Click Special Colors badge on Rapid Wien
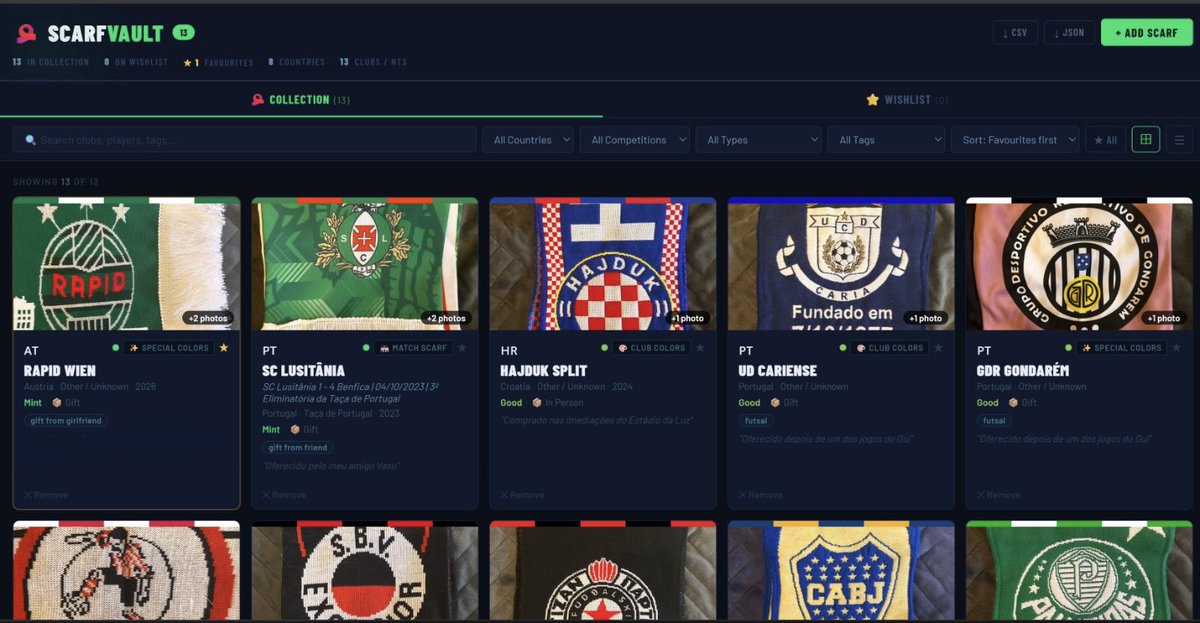The image size is (1200, 623). (x=169, y=348)
